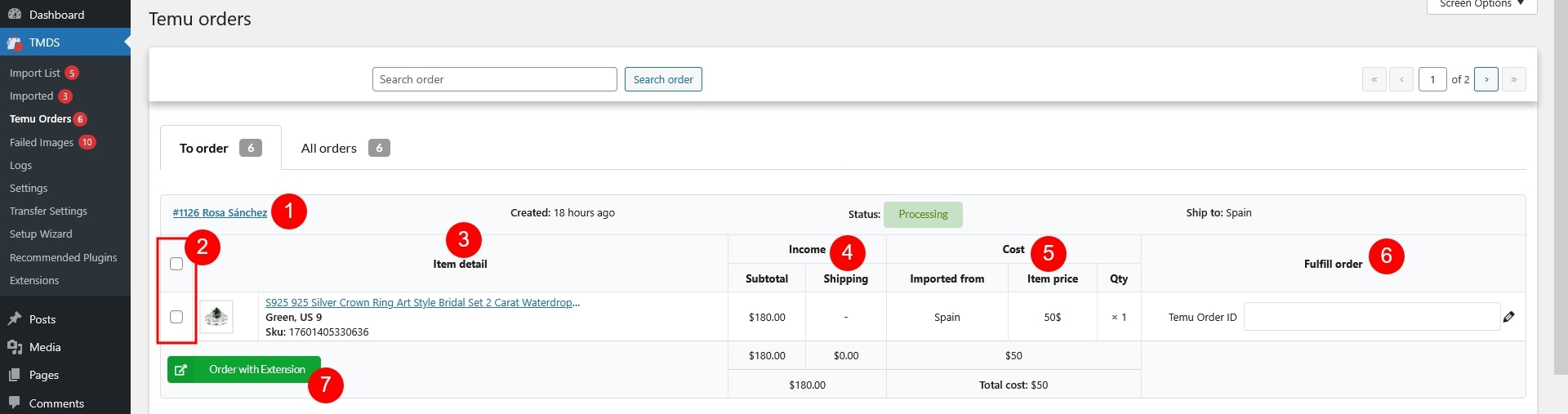Click the Media library icon
This screenshot has height=414, width=1568.
14,347
